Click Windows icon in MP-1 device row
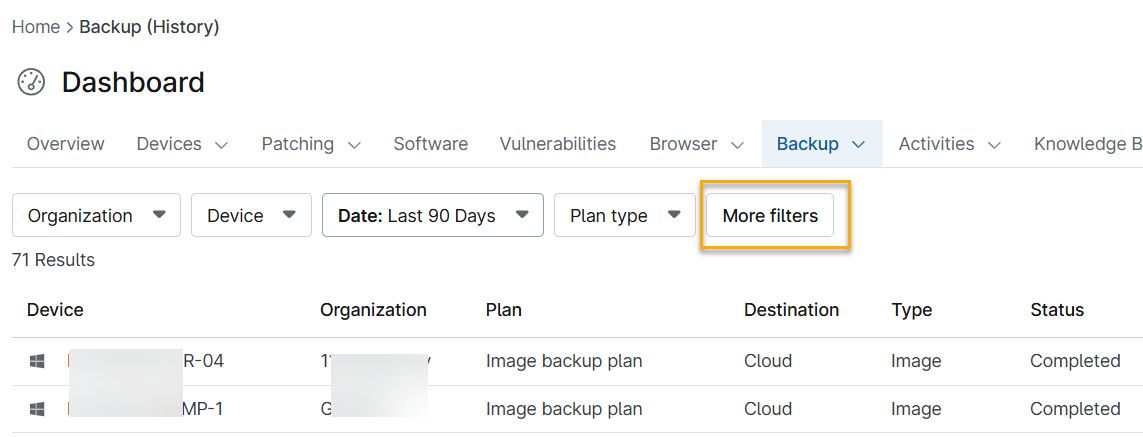1143x437 pixels. (x=38, y=409)
